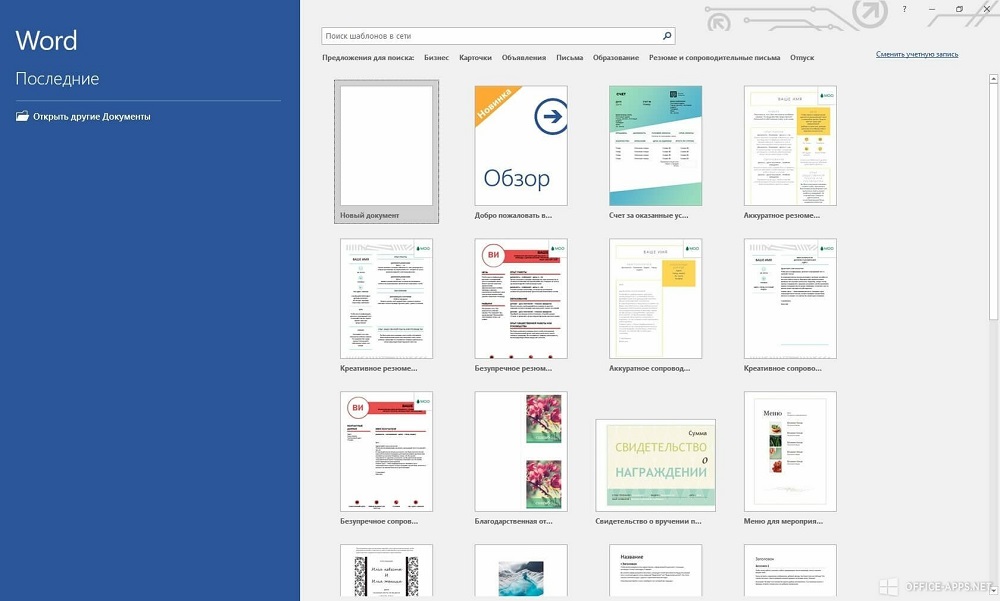Click the scrollbar down arrow

pyautogui.click(x=993, y=590)
